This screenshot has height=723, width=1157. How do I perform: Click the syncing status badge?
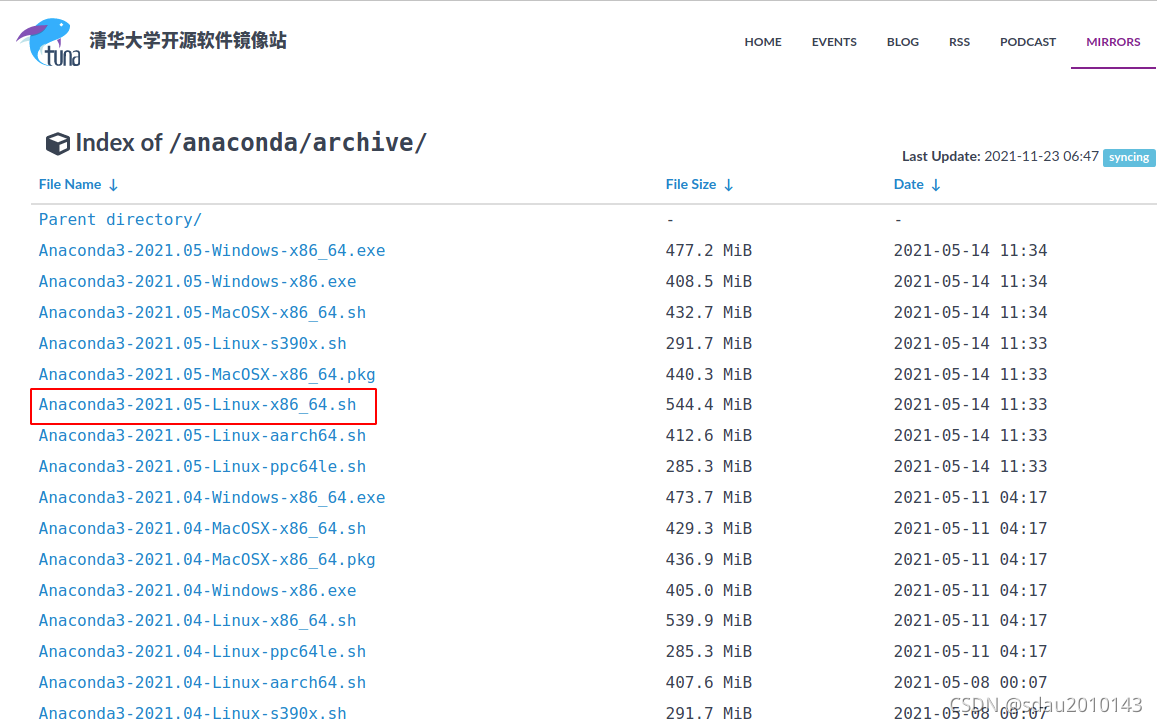point(1128,157)
